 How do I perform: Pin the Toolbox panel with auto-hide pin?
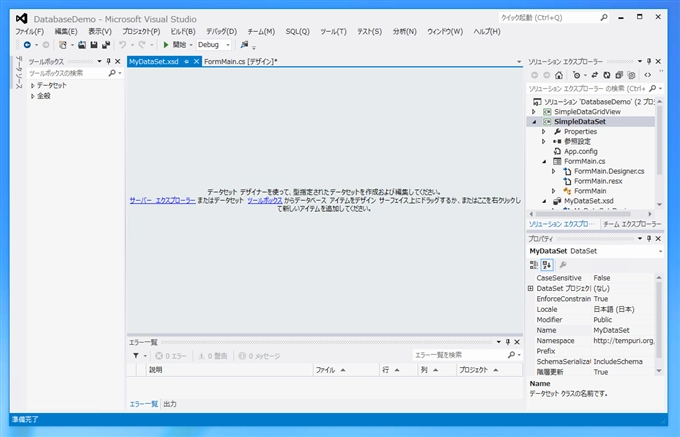click(x=108, y=62)
